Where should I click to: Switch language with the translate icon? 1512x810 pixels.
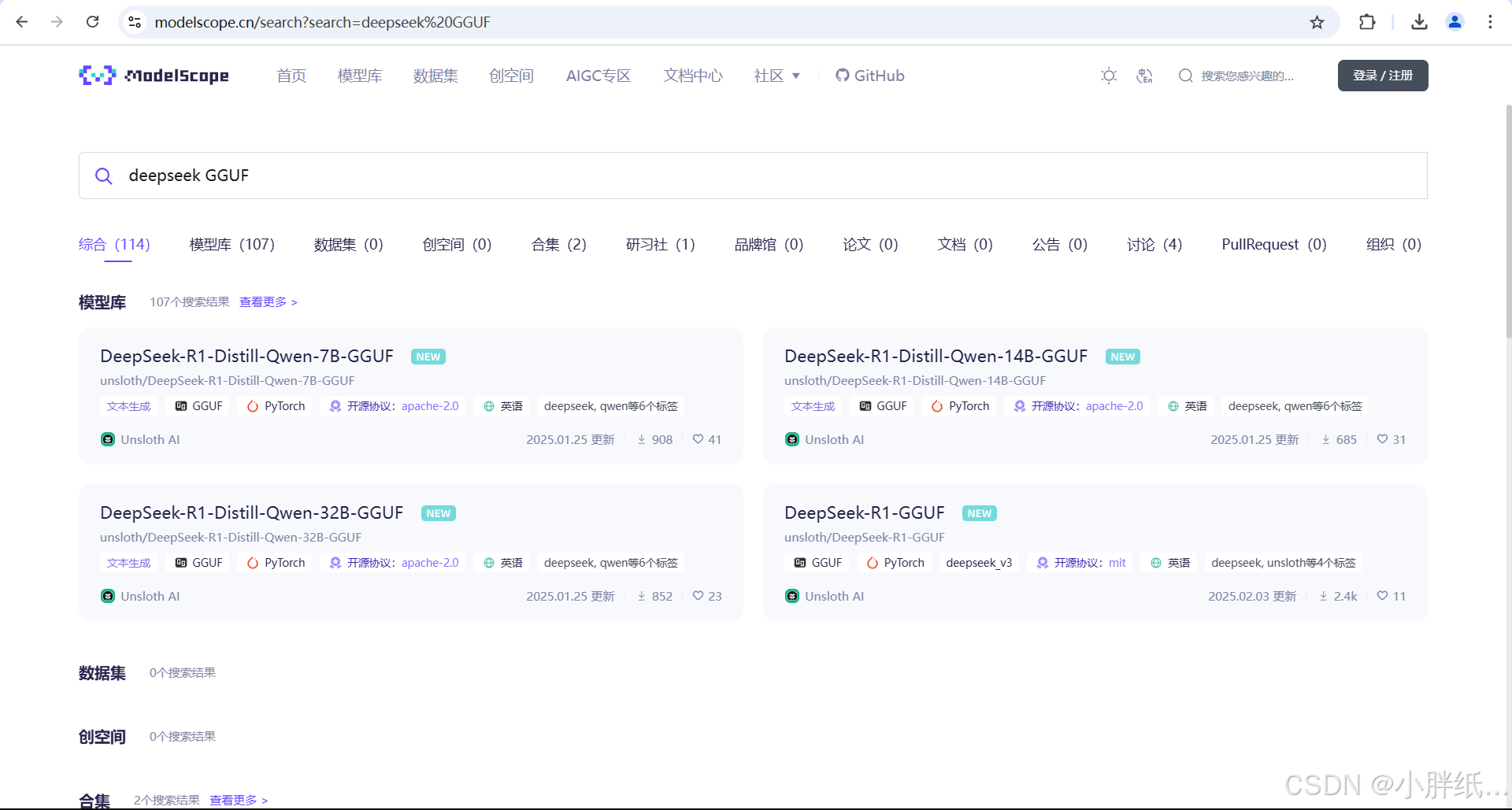click(x=1145, y=76)
